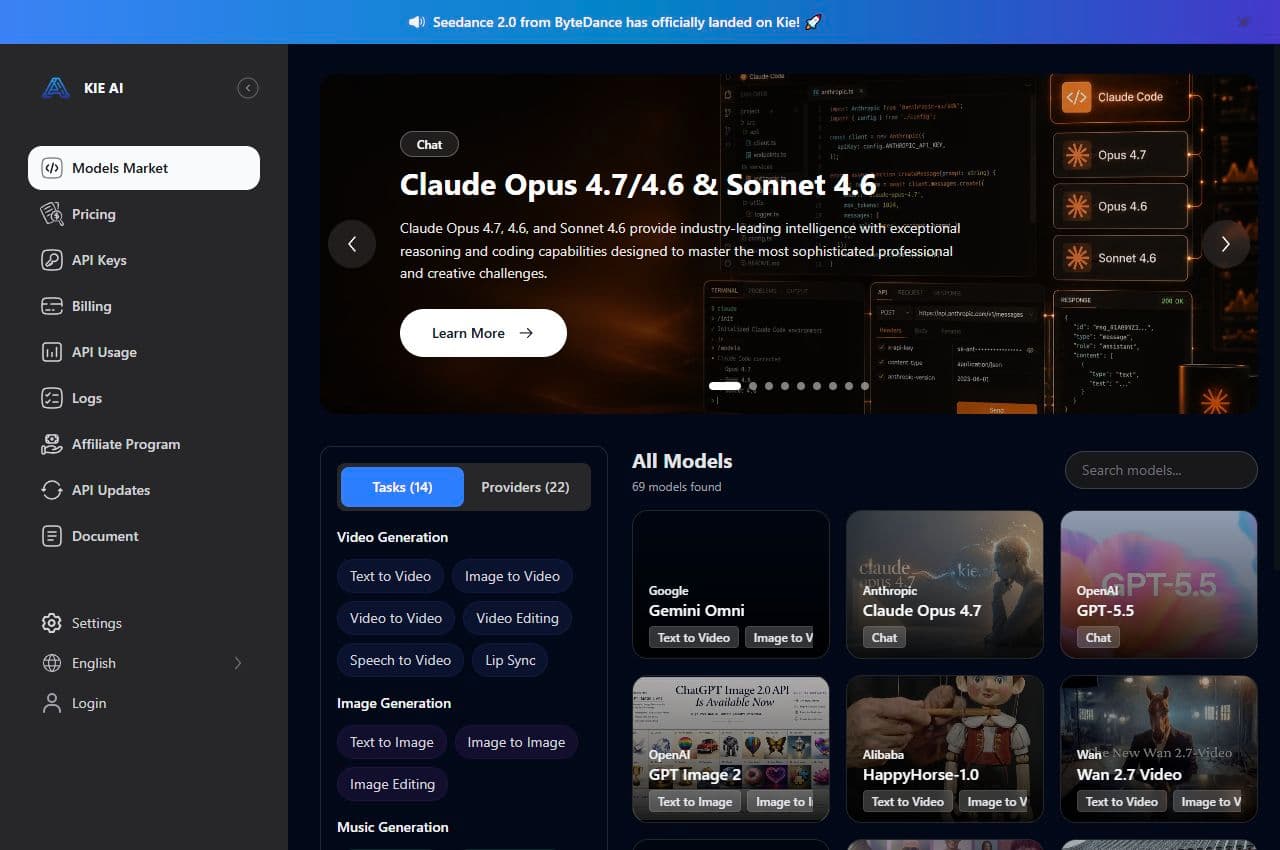Open the Claude Opus 4.7 model card
This screenshot has height=850, width=1280.
[945, 584]
